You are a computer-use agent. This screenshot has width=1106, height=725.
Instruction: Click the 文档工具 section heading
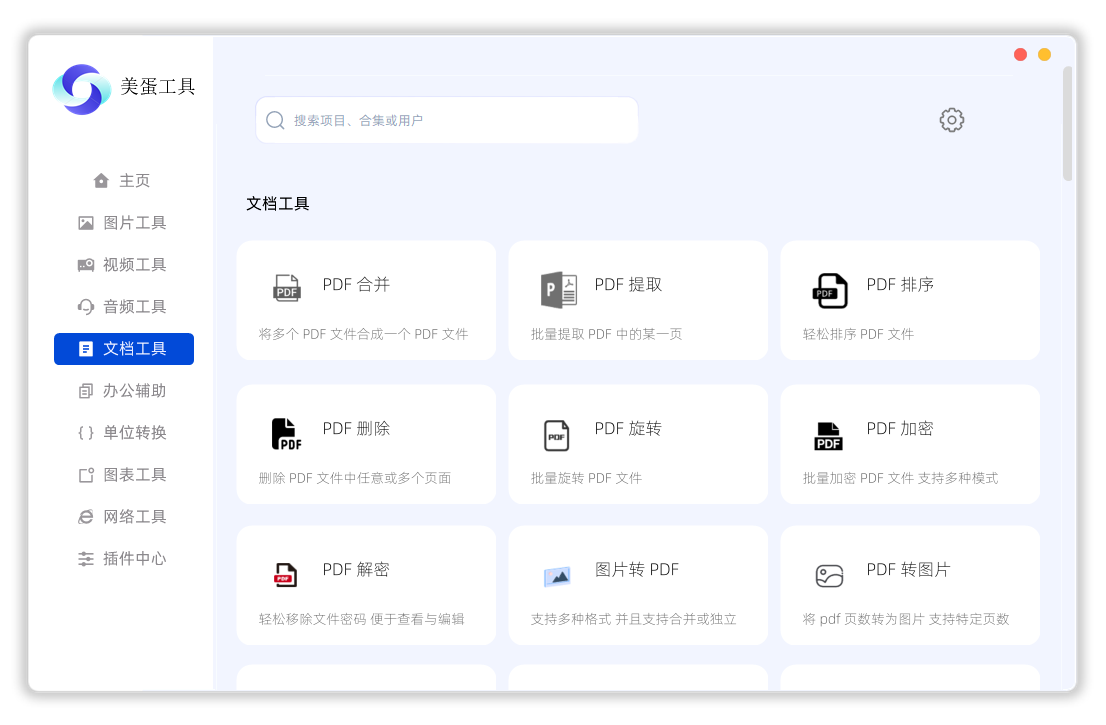[x=278, y=204]
